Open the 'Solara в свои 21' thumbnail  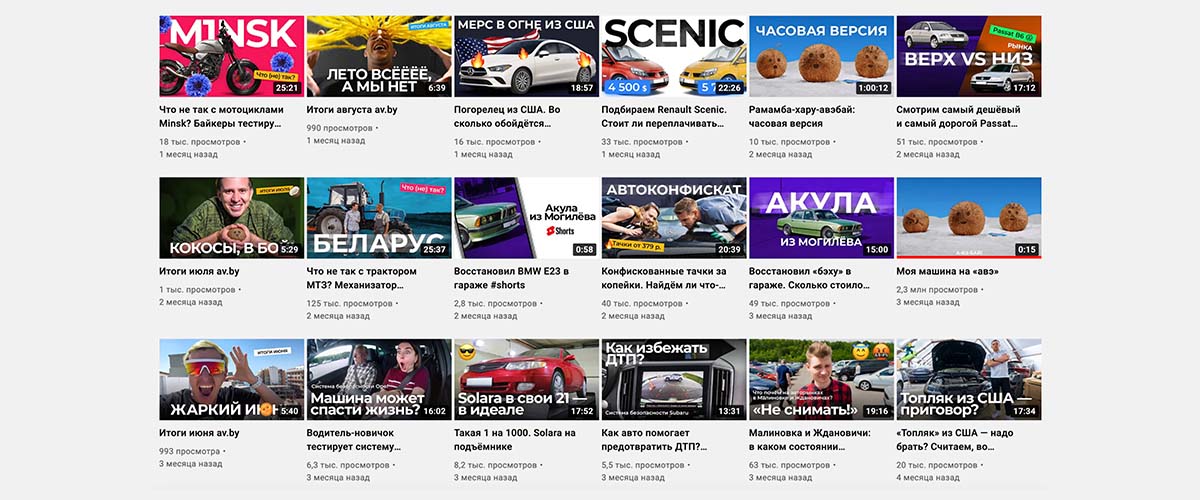click(526, 379)
